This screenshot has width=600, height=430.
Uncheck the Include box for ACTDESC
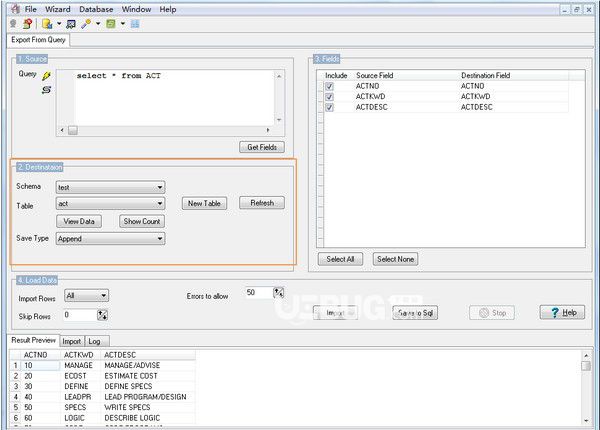tap(329, 107)
